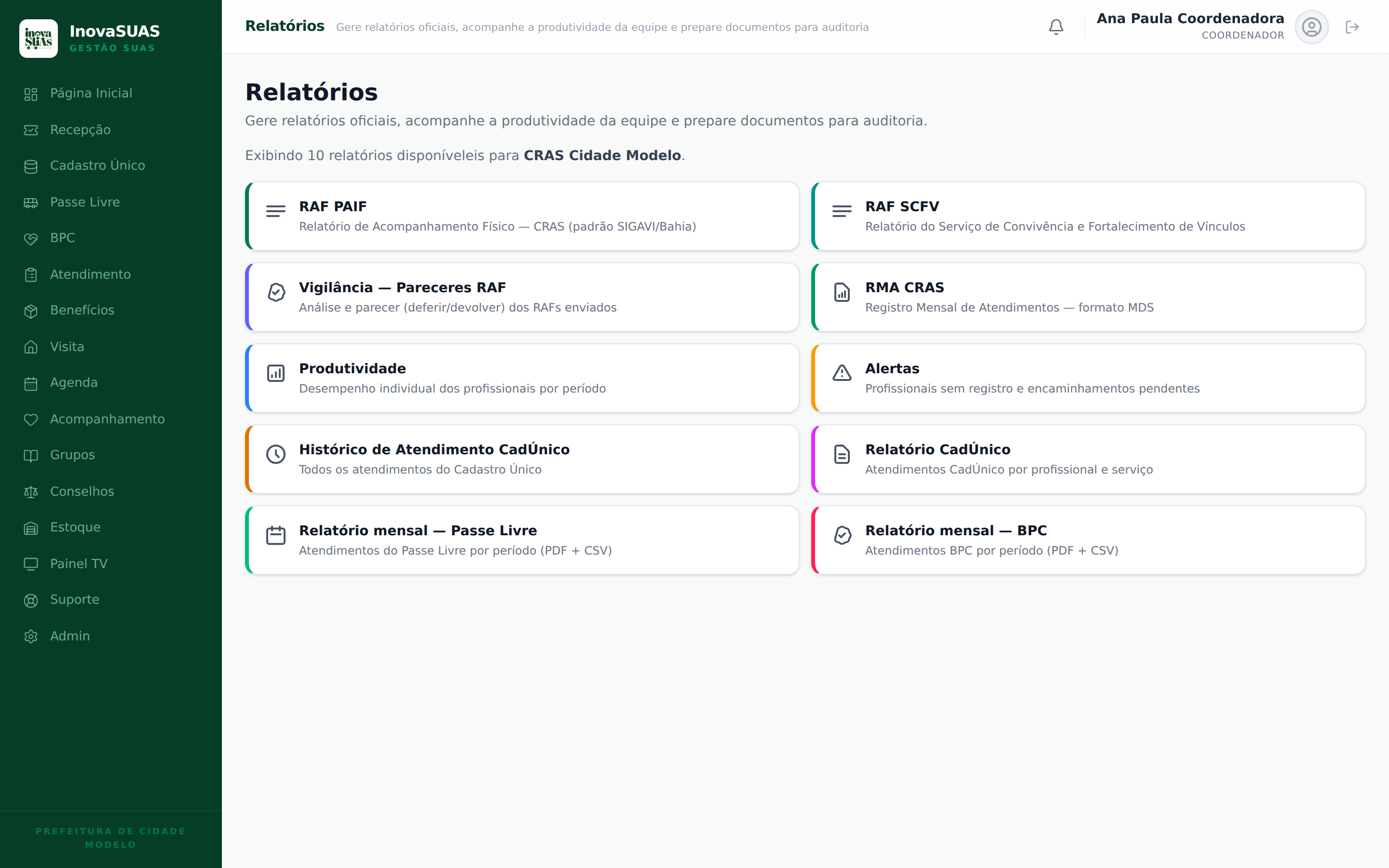Viewport: 1389px width, 868px height.
Task: Click the Recepção ticket icon
Action: click(31, 130)
